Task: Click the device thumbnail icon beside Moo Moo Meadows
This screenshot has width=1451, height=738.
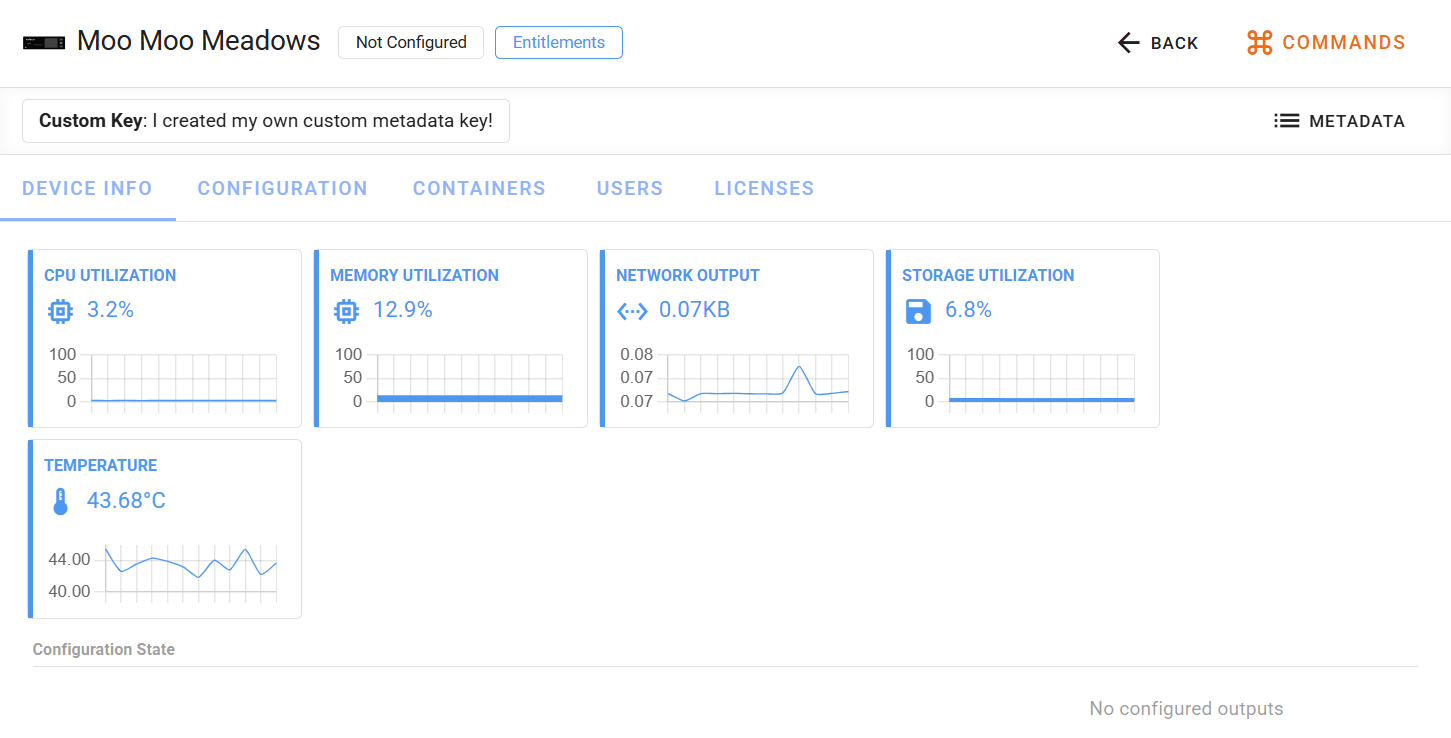Action: 44,42
